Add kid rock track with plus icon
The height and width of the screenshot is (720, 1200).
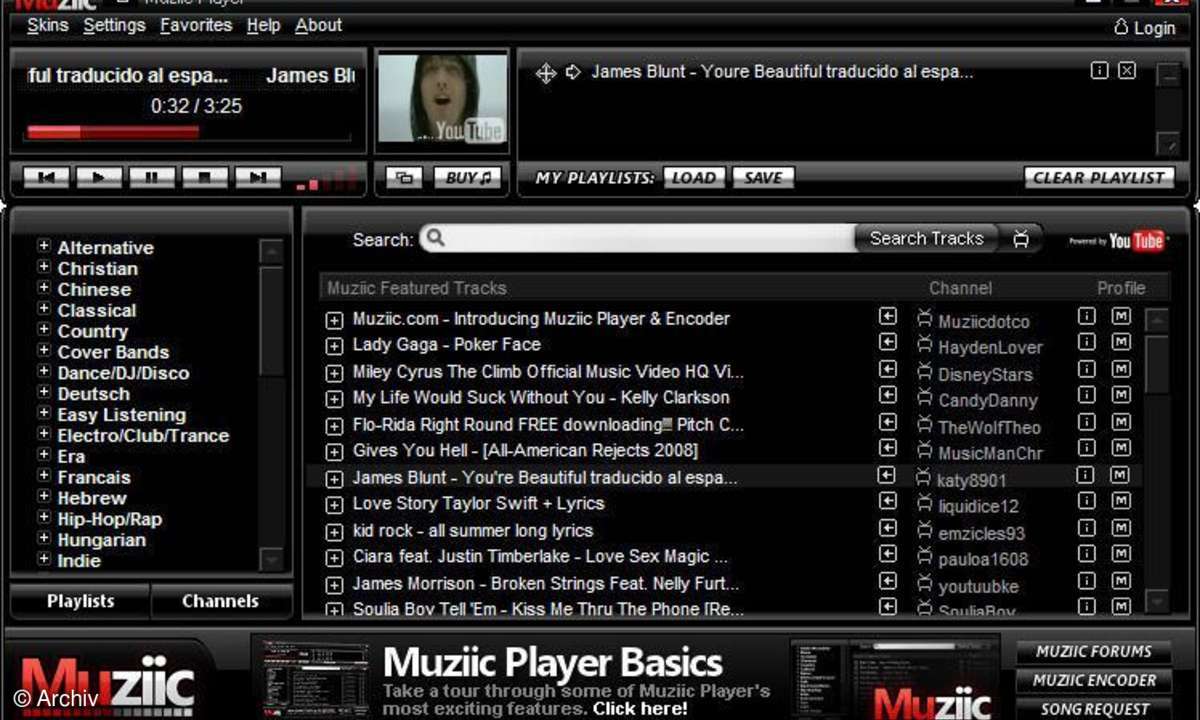[x=334, y=533]
